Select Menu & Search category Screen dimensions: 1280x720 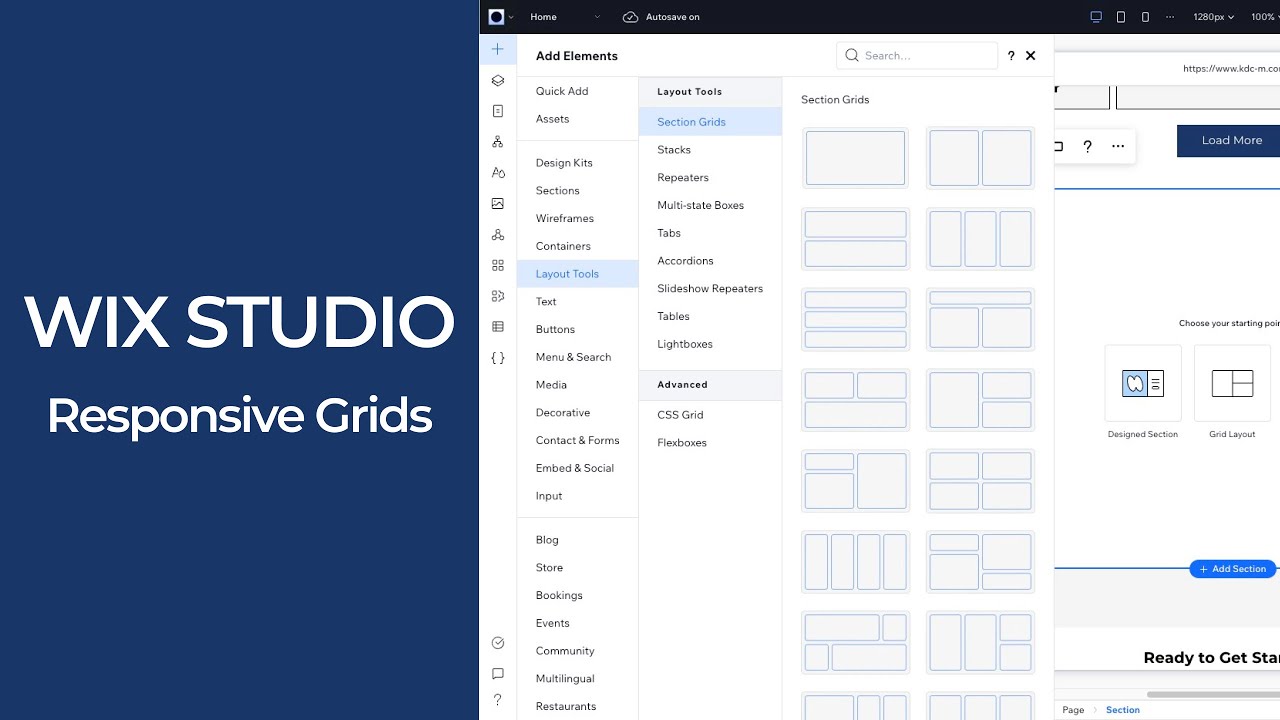573,357
